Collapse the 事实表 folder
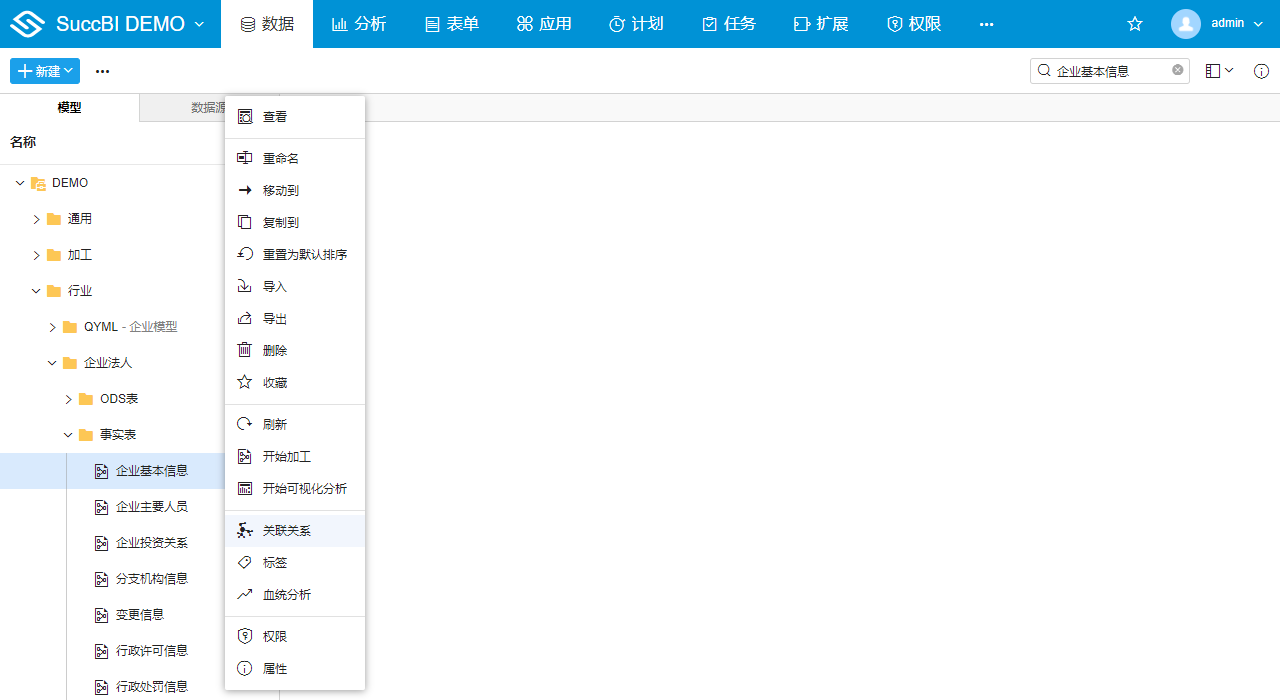The image size is (1280, 700). coord(68,434)
